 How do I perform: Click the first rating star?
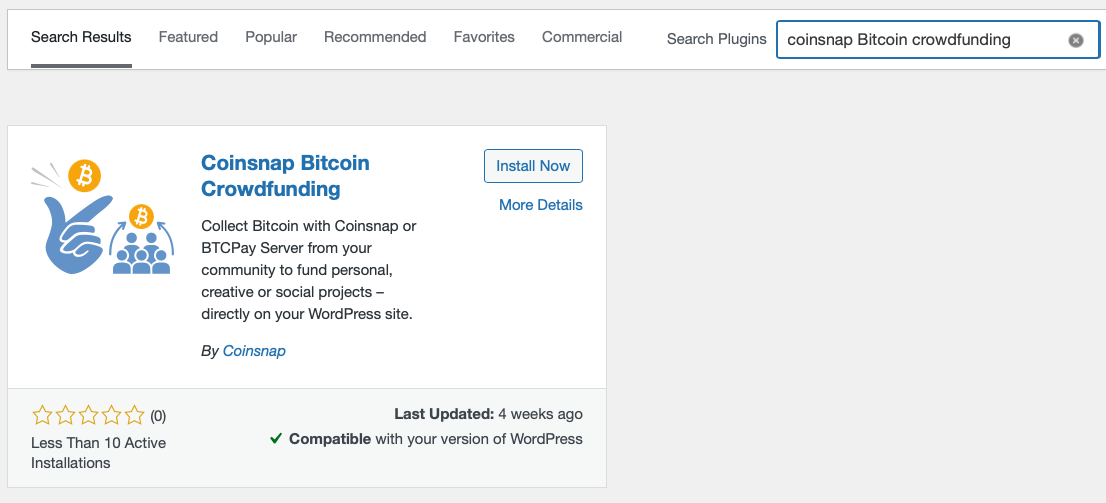pyautogui.click(x=42, y=415)
